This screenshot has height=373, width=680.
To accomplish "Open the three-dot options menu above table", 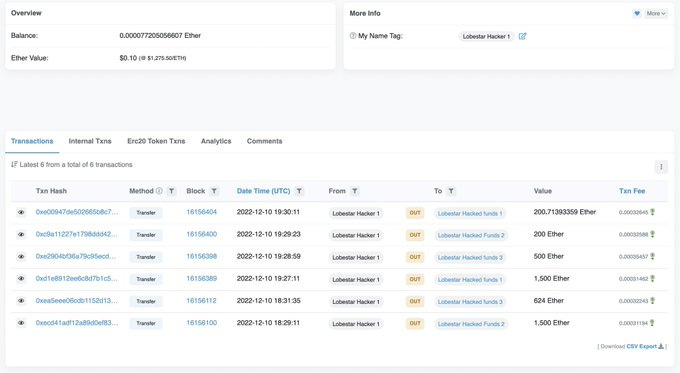I will point(661,167).
